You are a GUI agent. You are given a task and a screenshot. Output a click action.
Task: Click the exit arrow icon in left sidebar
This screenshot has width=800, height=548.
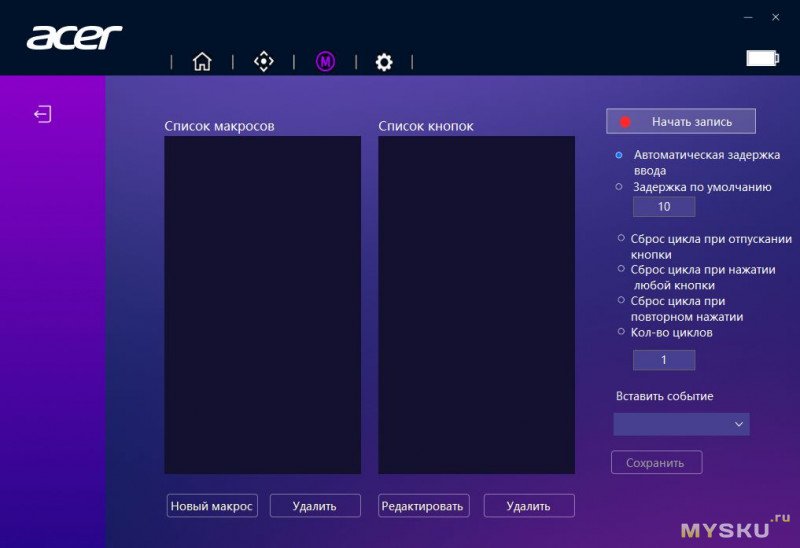[42, 114]
